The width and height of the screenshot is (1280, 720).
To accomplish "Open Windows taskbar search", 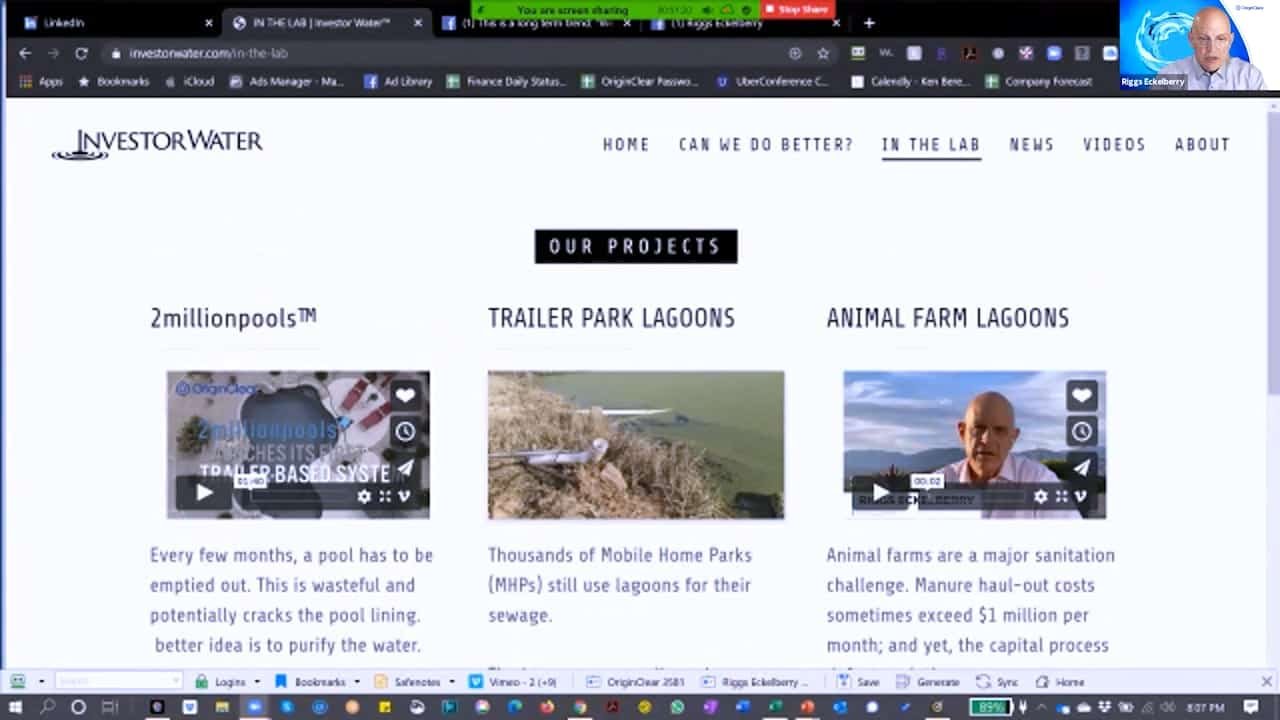I will click(x=47, y=707).
